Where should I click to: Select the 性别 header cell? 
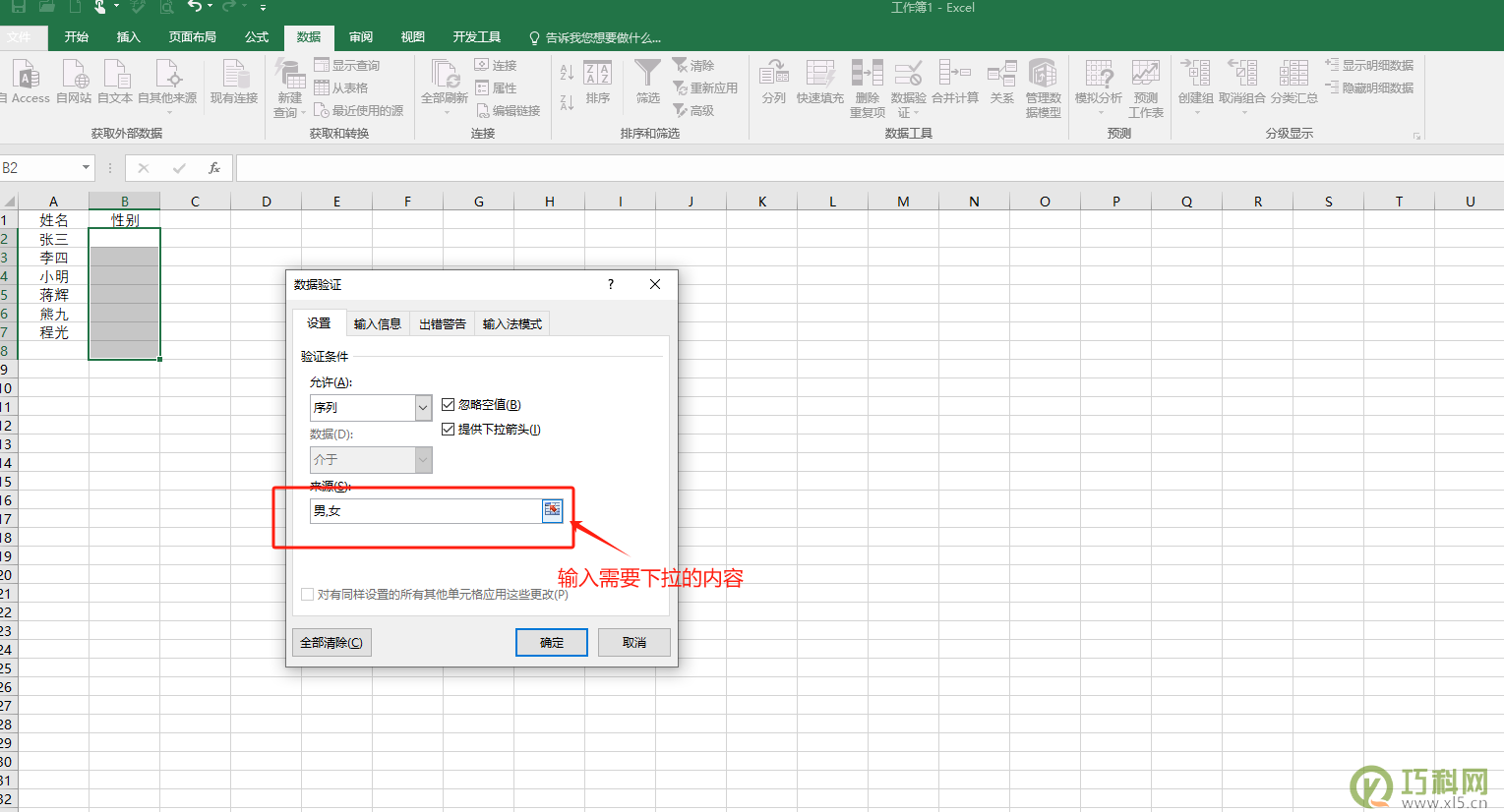[124, 220]
